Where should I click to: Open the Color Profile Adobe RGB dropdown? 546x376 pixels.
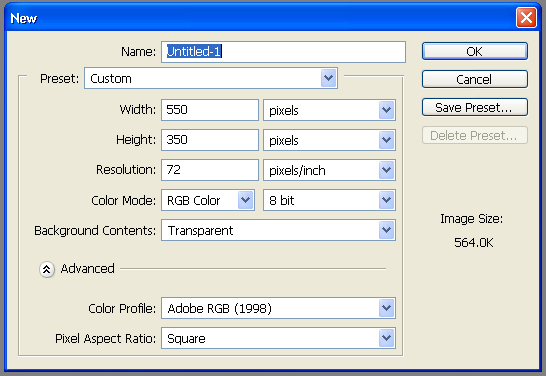point(278,308)
